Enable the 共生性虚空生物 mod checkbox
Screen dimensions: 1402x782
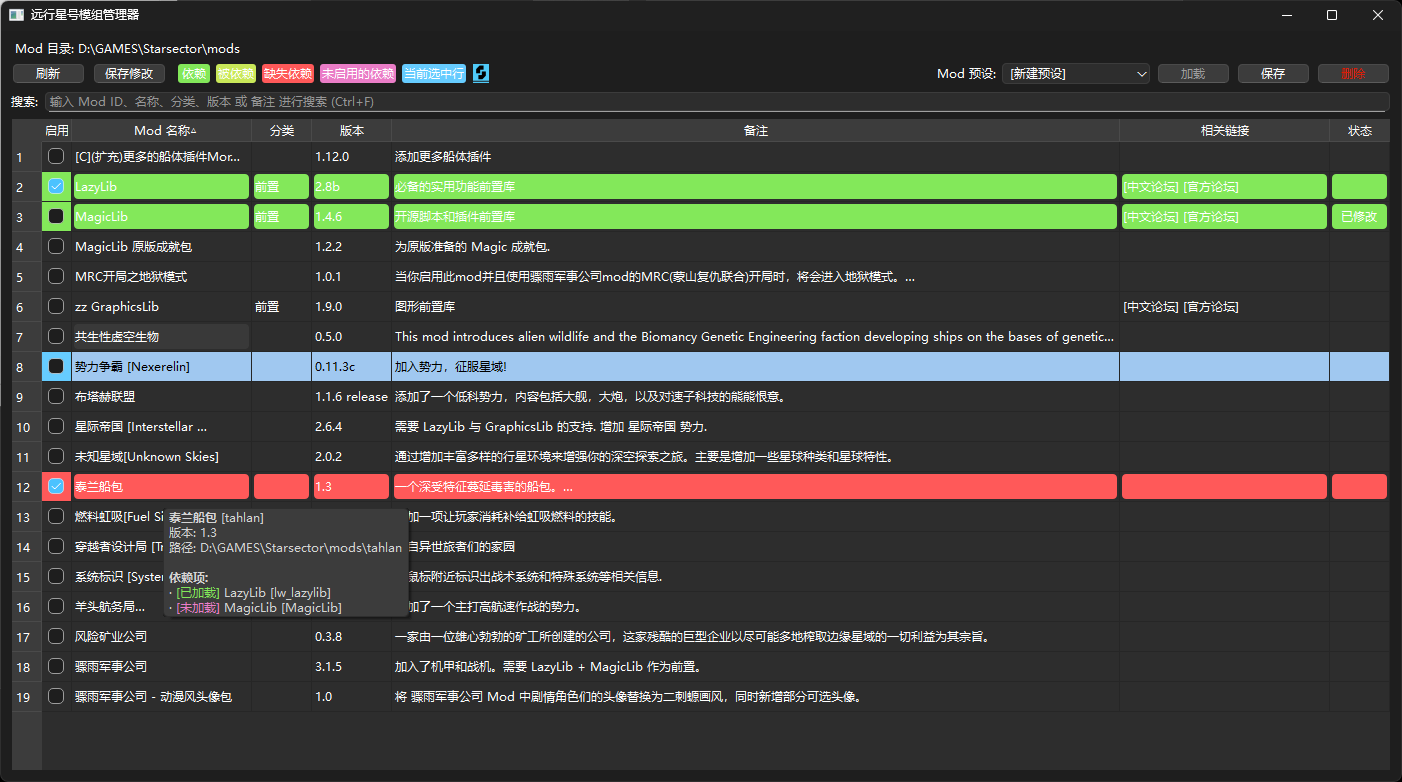[x=56, y=336]
